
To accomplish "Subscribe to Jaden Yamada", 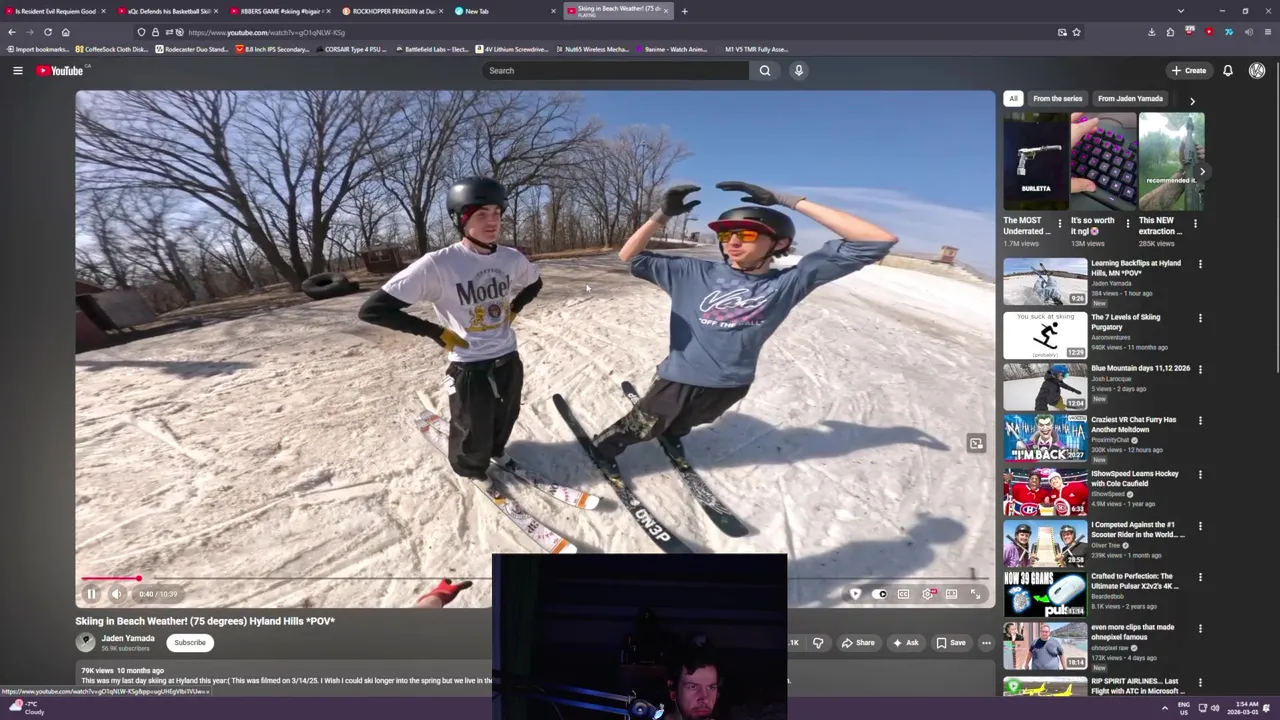I will (189, 643).
